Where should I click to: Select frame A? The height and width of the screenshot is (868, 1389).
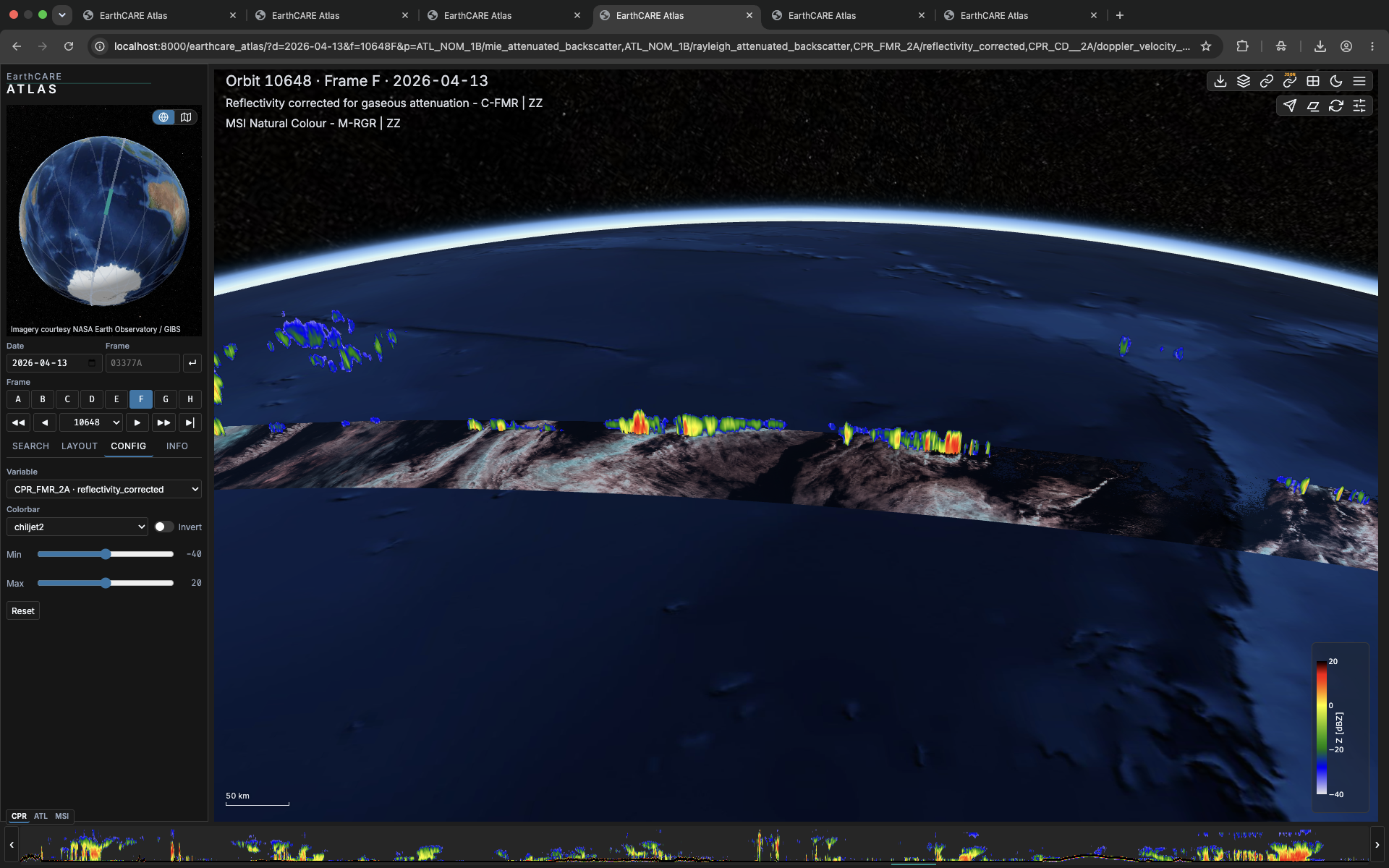click(18, 399)
